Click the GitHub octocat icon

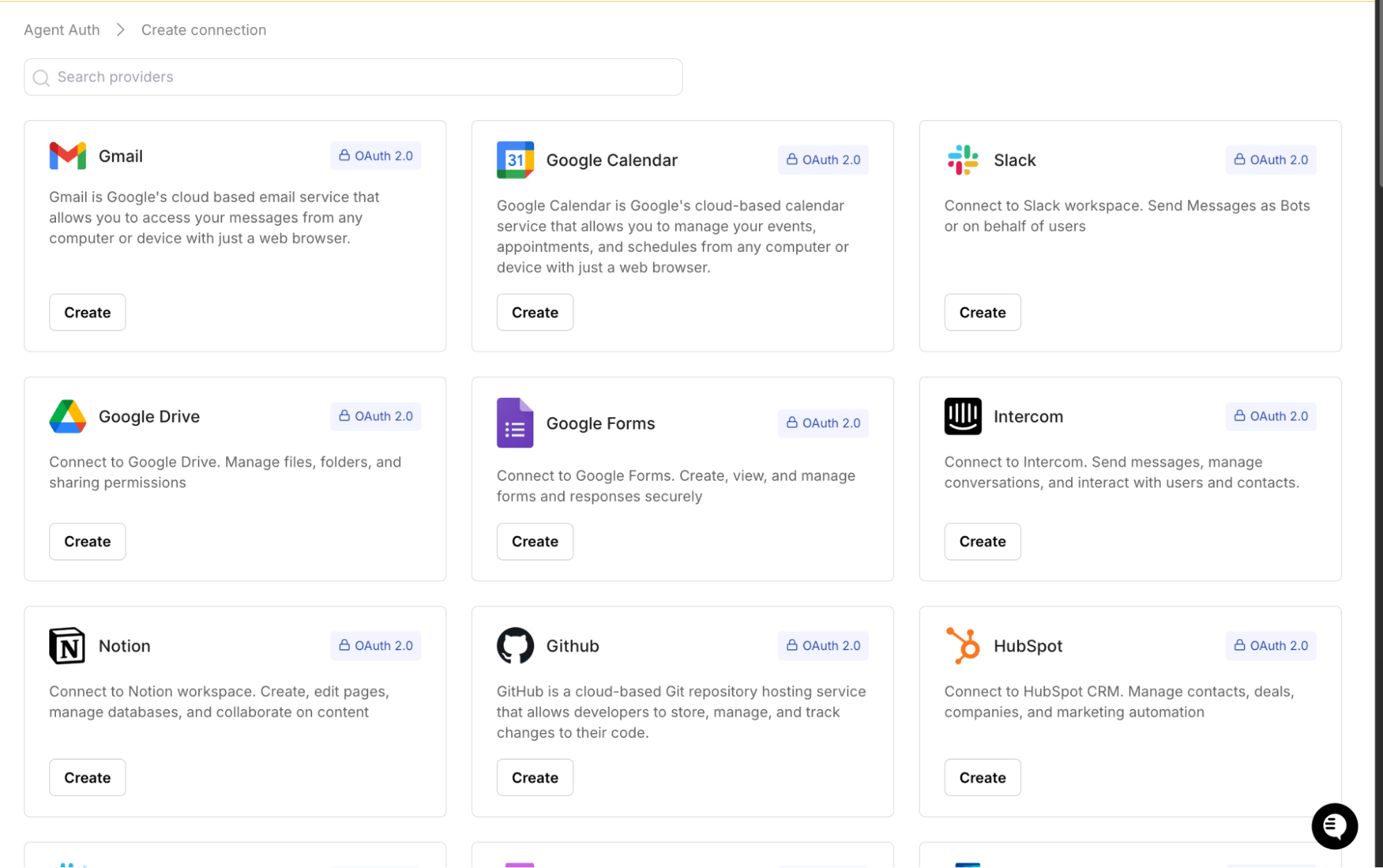click(515, 645)
